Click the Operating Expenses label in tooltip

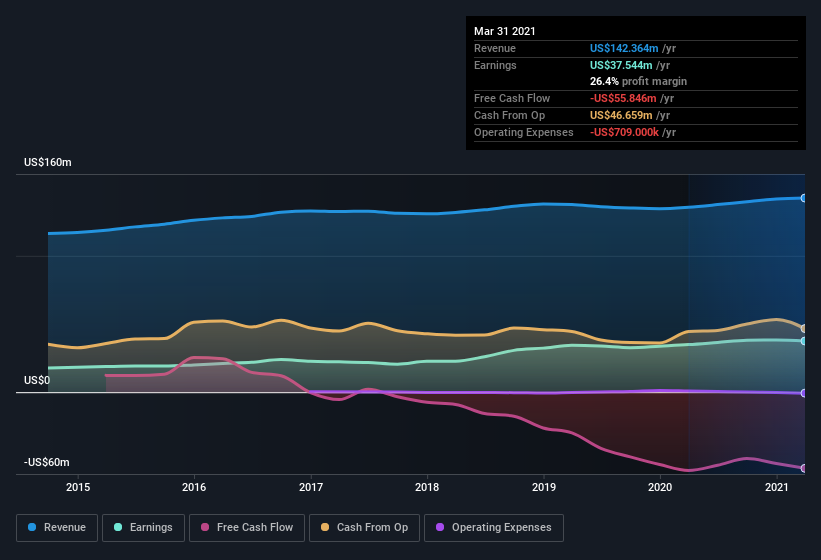coord(524,132)
